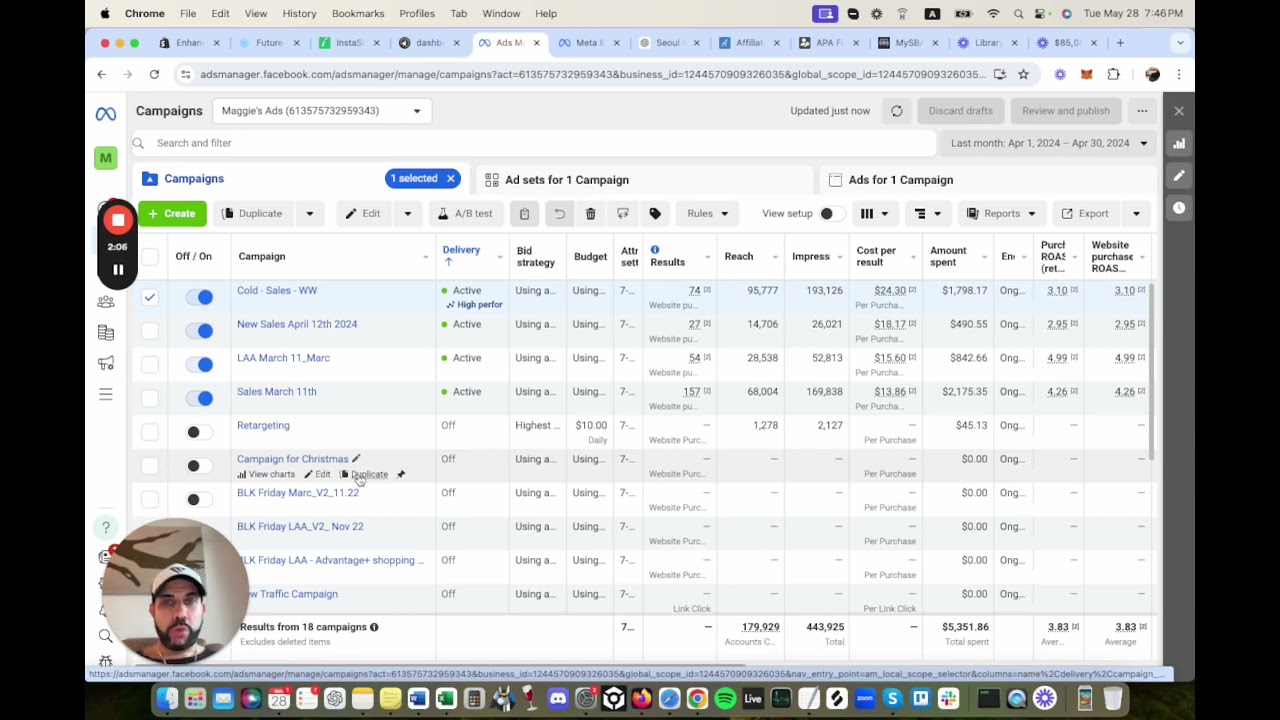
Task: Click Duplicate button in toolbar
Action: [253, 213]
